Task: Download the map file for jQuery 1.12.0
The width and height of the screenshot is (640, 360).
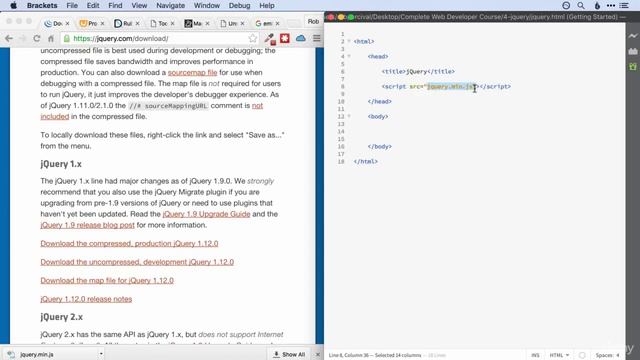Action: pyautogui.click(x=107, y=280)
